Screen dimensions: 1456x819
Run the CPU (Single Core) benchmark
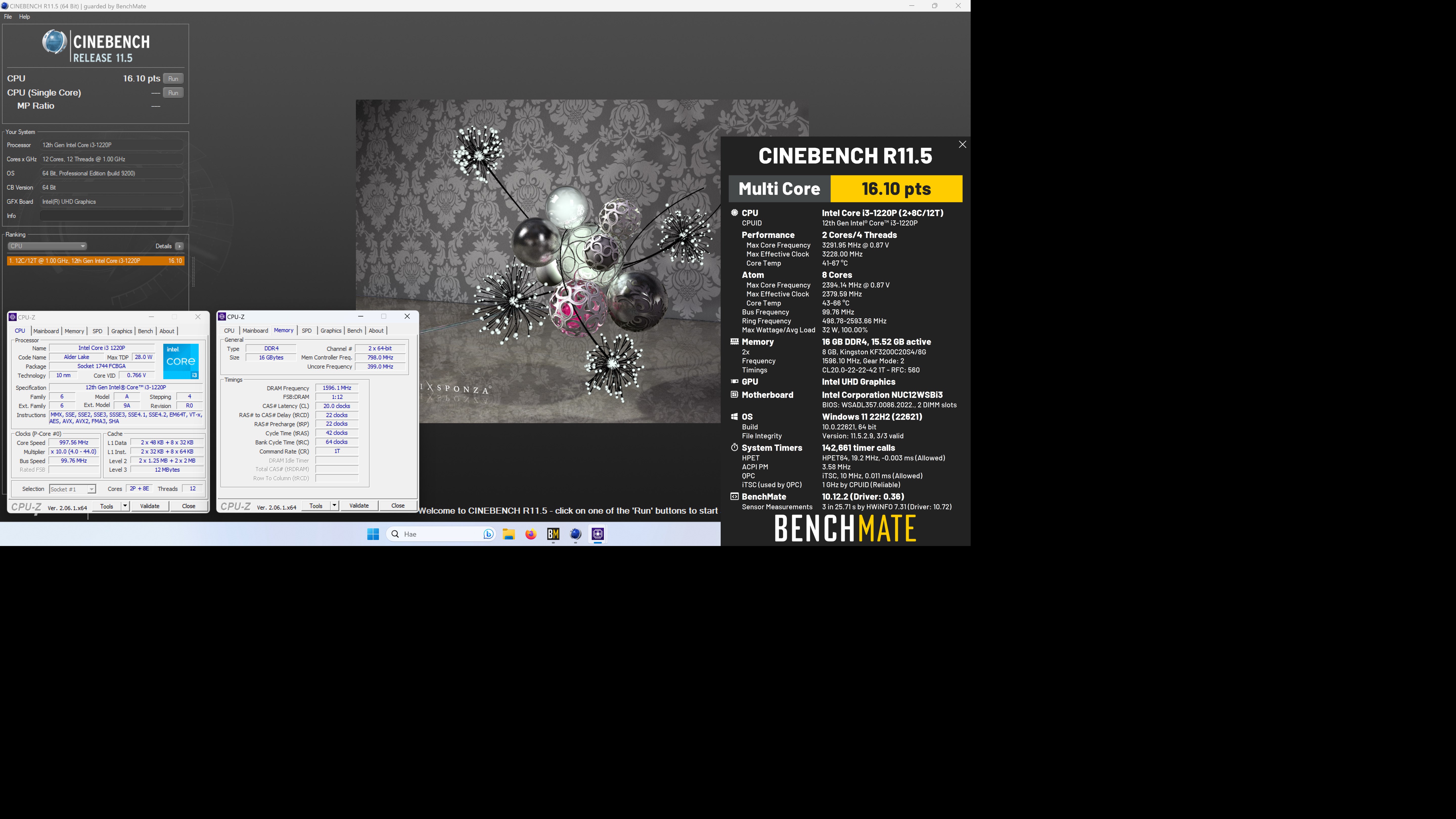click(173, 93)
